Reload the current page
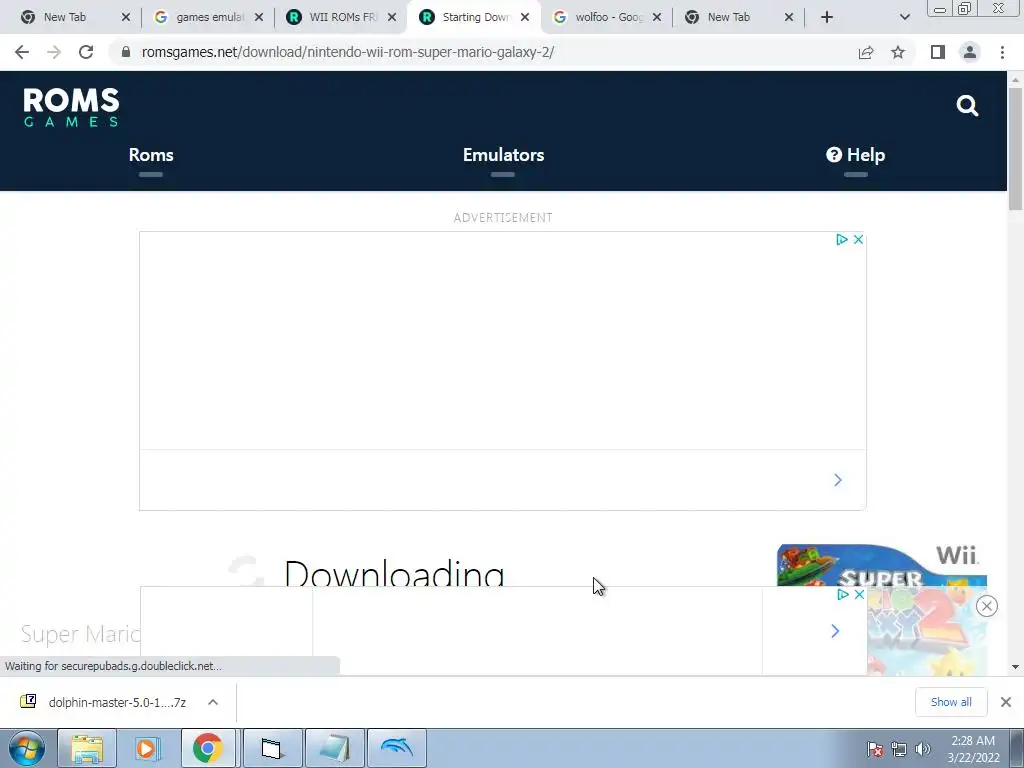 (x=86, y=52)
